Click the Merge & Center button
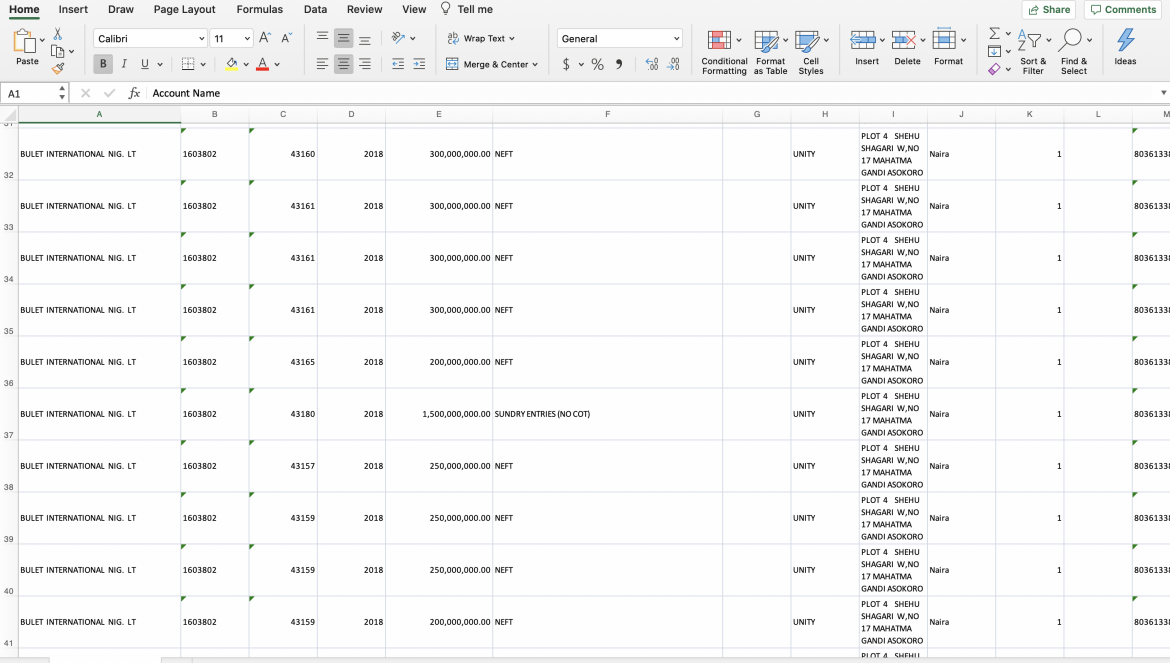Viewport: 1170px width, 663px height. tap(487, 65)
